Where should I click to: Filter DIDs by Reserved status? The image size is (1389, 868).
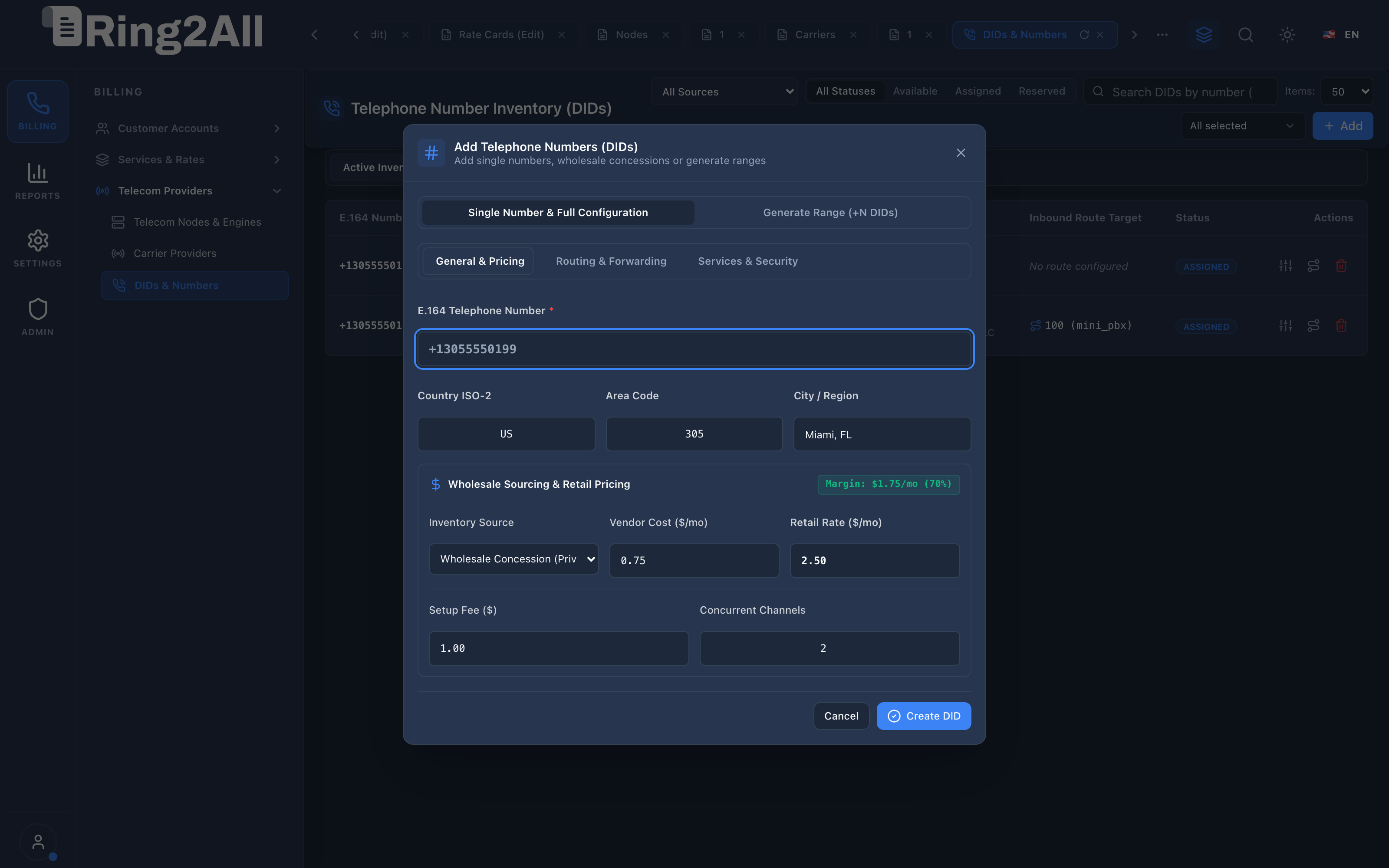pos(1041,91)
